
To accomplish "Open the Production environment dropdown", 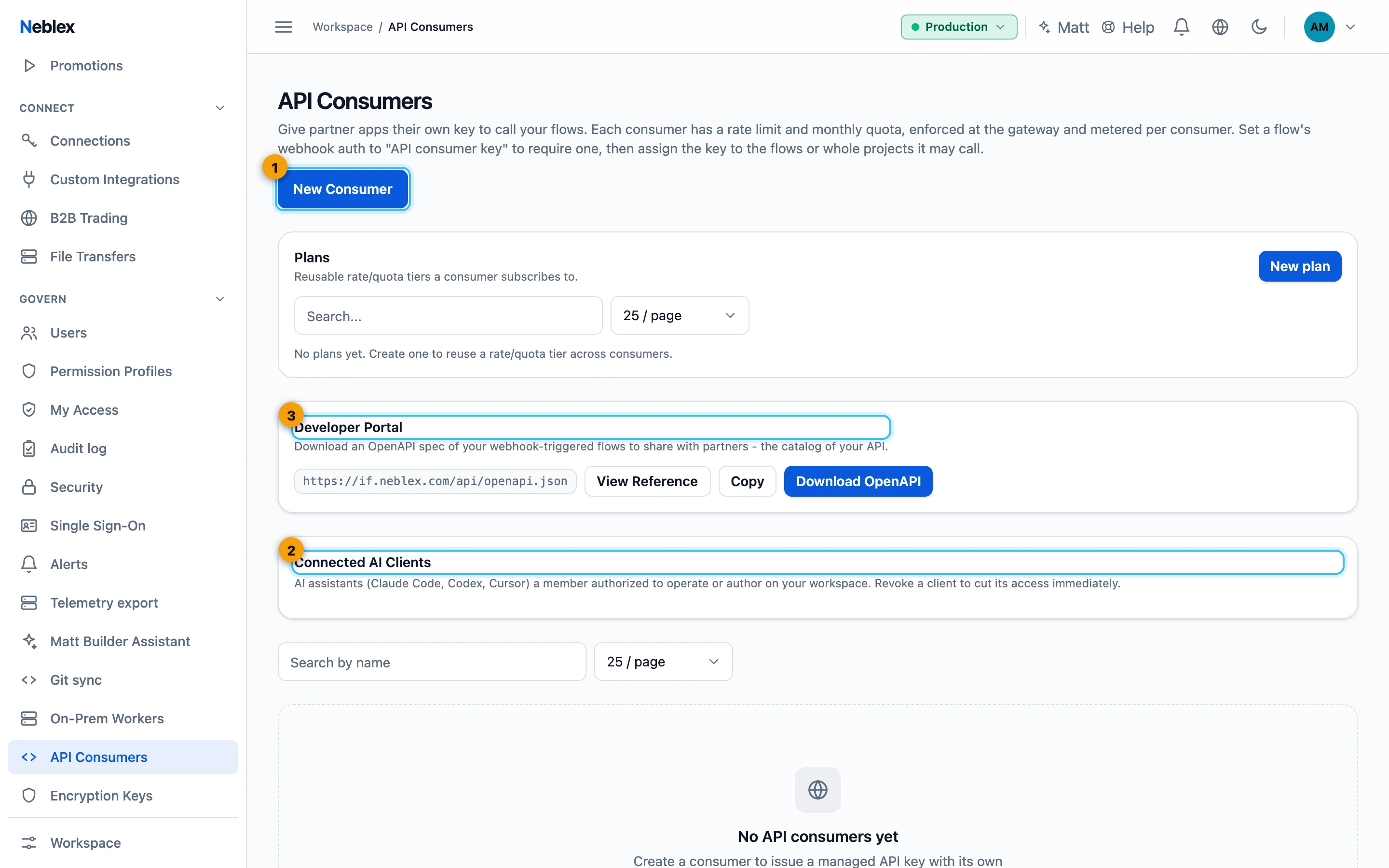I will (x=958, y=27).
